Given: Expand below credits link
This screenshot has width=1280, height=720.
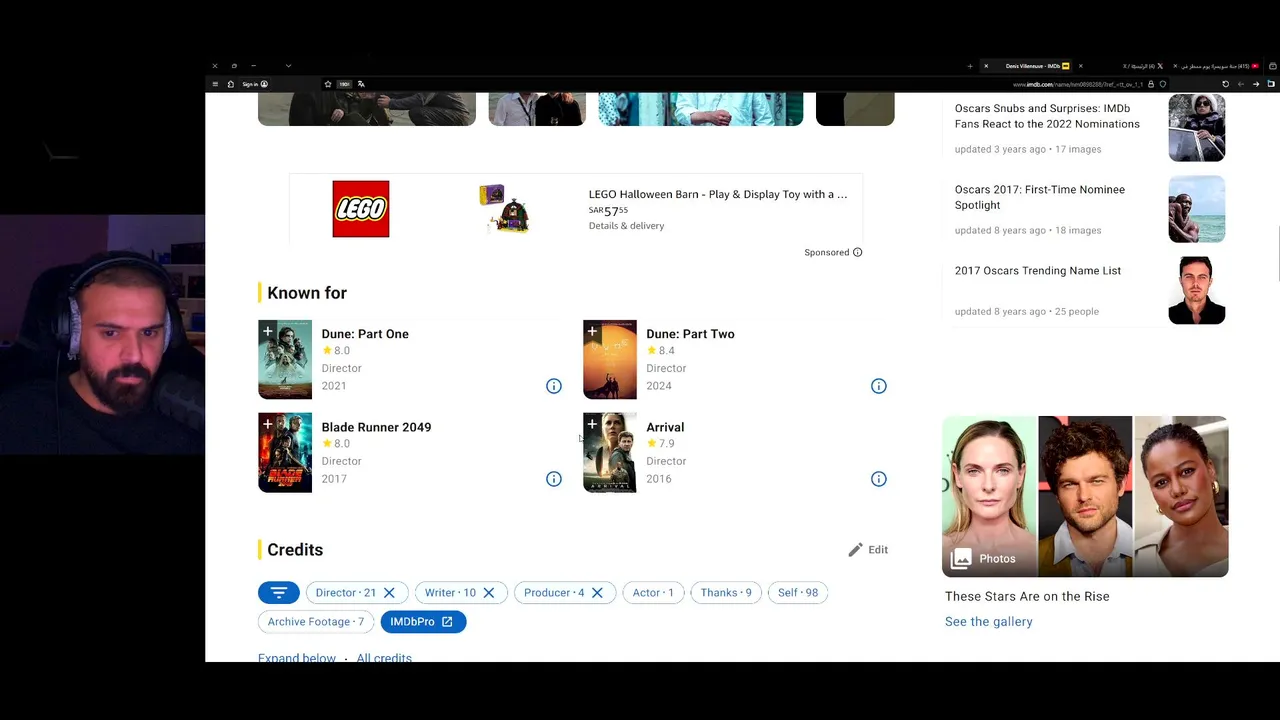Looking at the screenshot, I should pyautogui.click(x=297, y=658).
